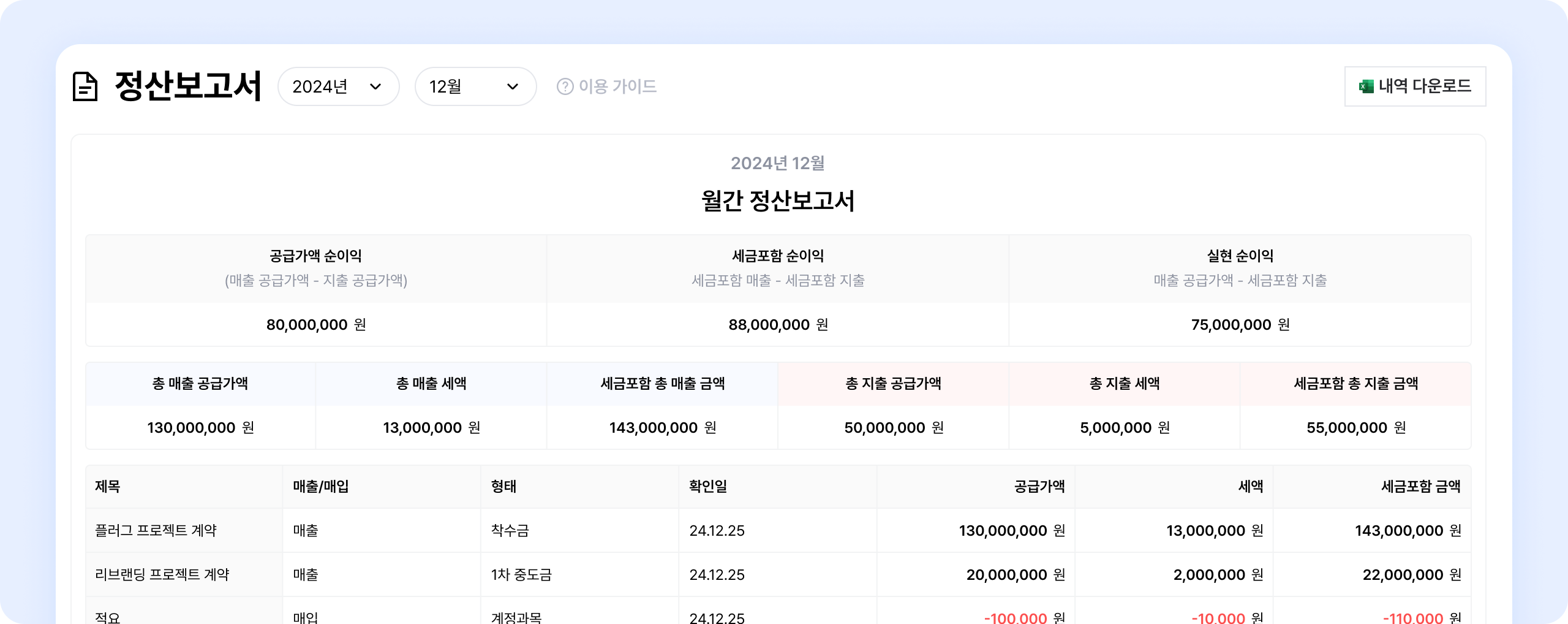Viewport: 1568px width, 624px height.
Task: Click the Excel icon on download button
Action: coord(1366,86)
